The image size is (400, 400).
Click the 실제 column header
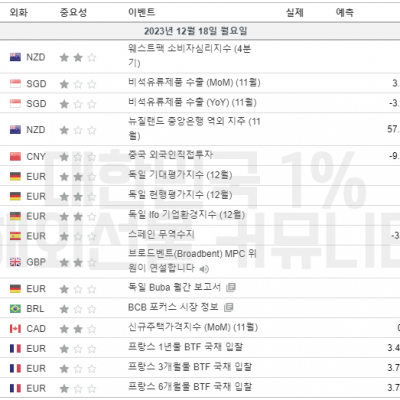coord(295,13)
